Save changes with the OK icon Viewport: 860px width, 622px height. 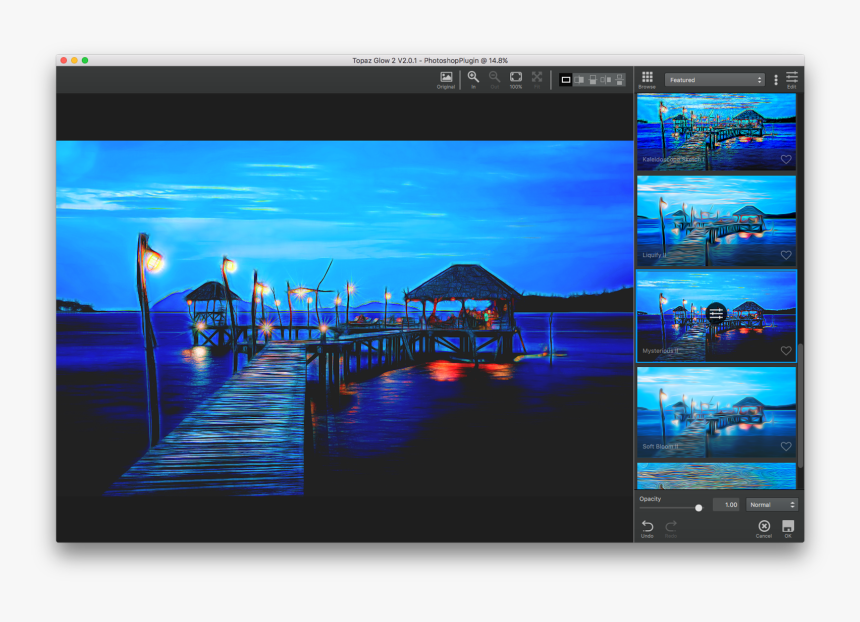coord(787,525)
